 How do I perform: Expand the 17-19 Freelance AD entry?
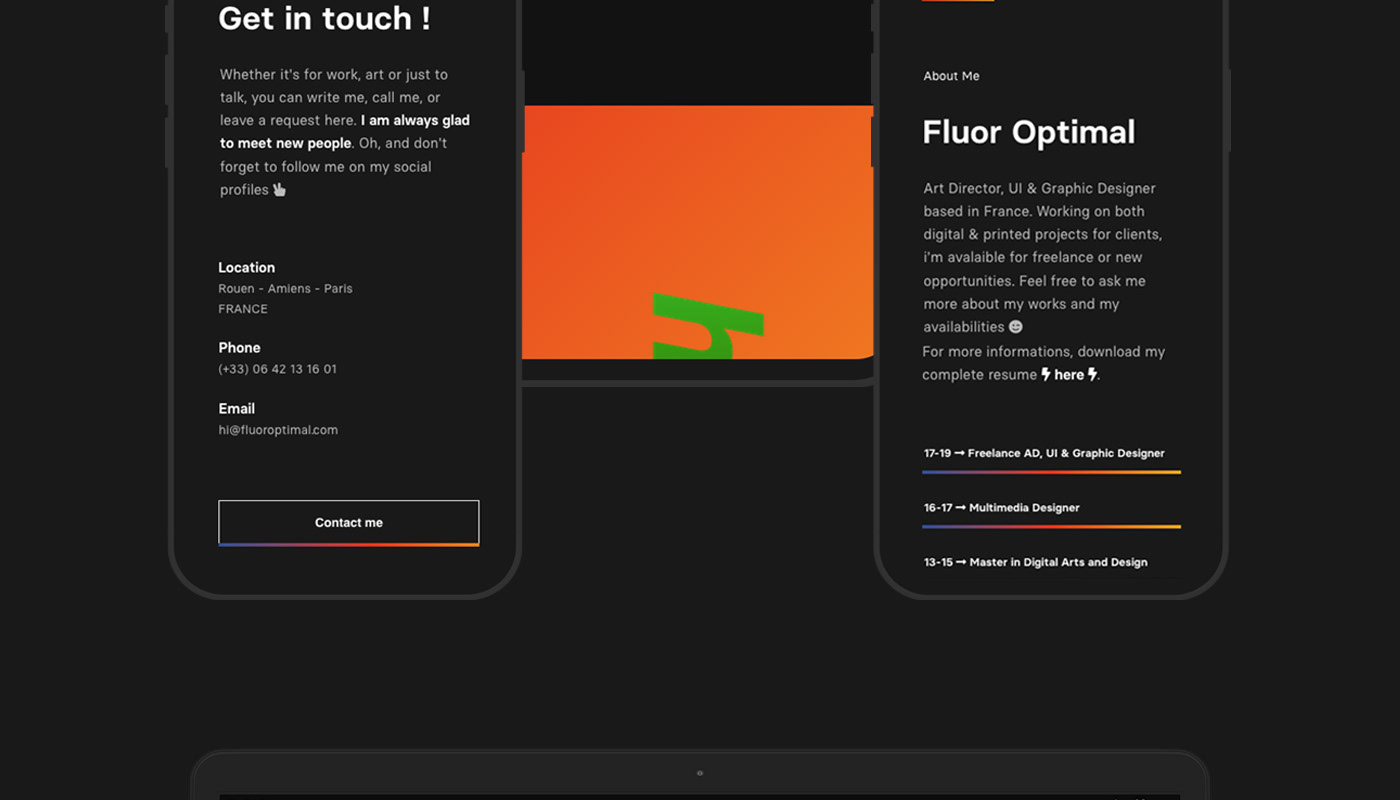point(1044,453)
